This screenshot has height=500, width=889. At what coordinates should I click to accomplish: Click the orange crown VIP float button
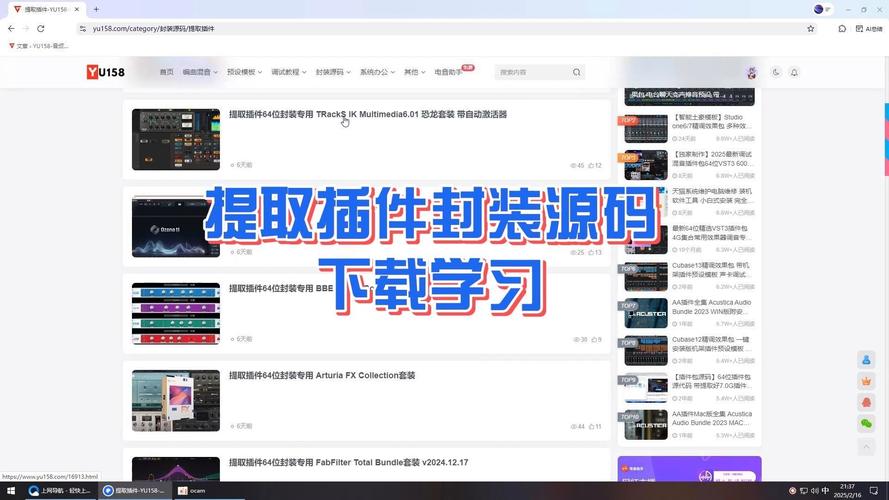tap(866, 381)
